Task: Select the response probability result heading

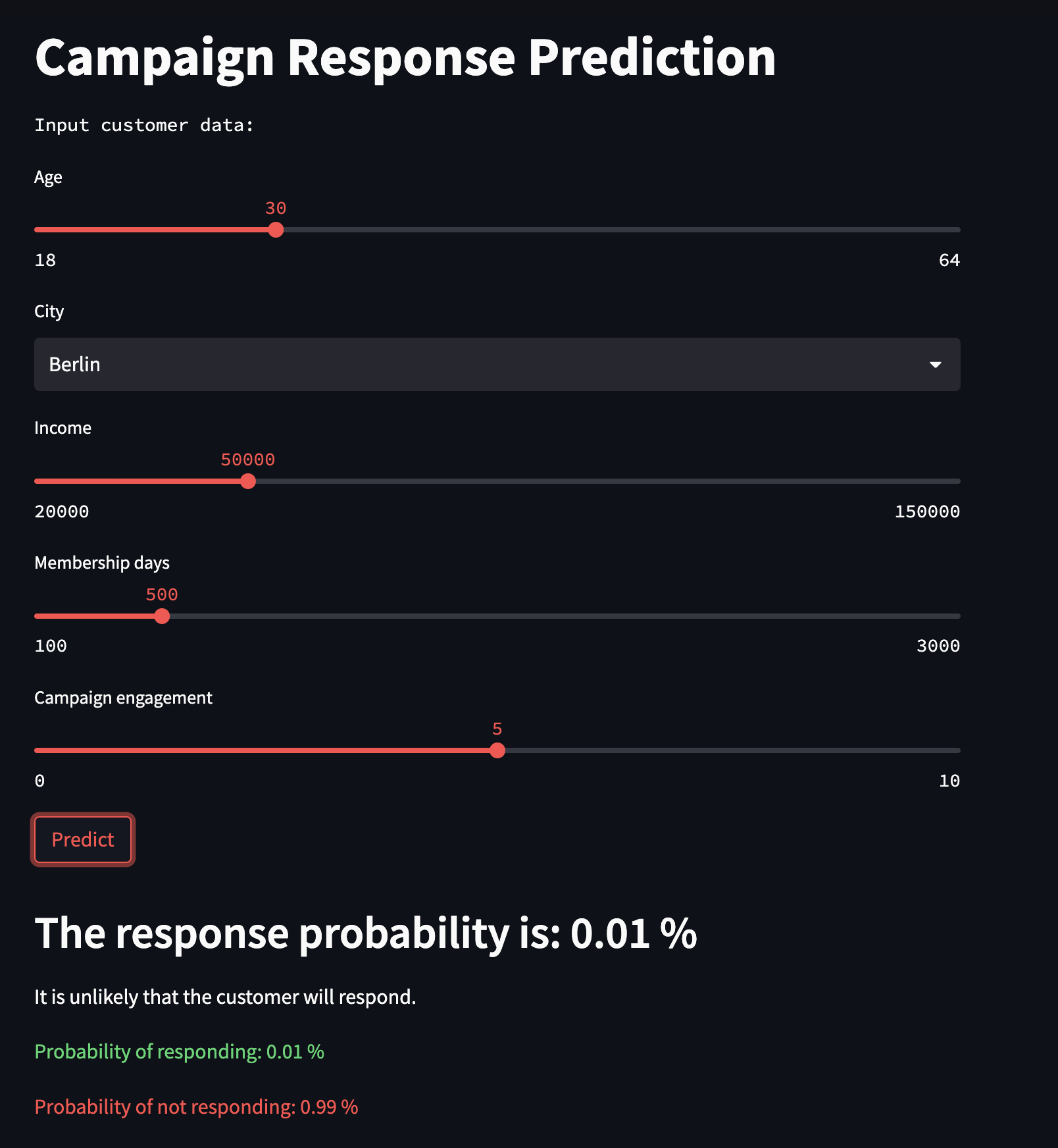Action: pos(366,933)
